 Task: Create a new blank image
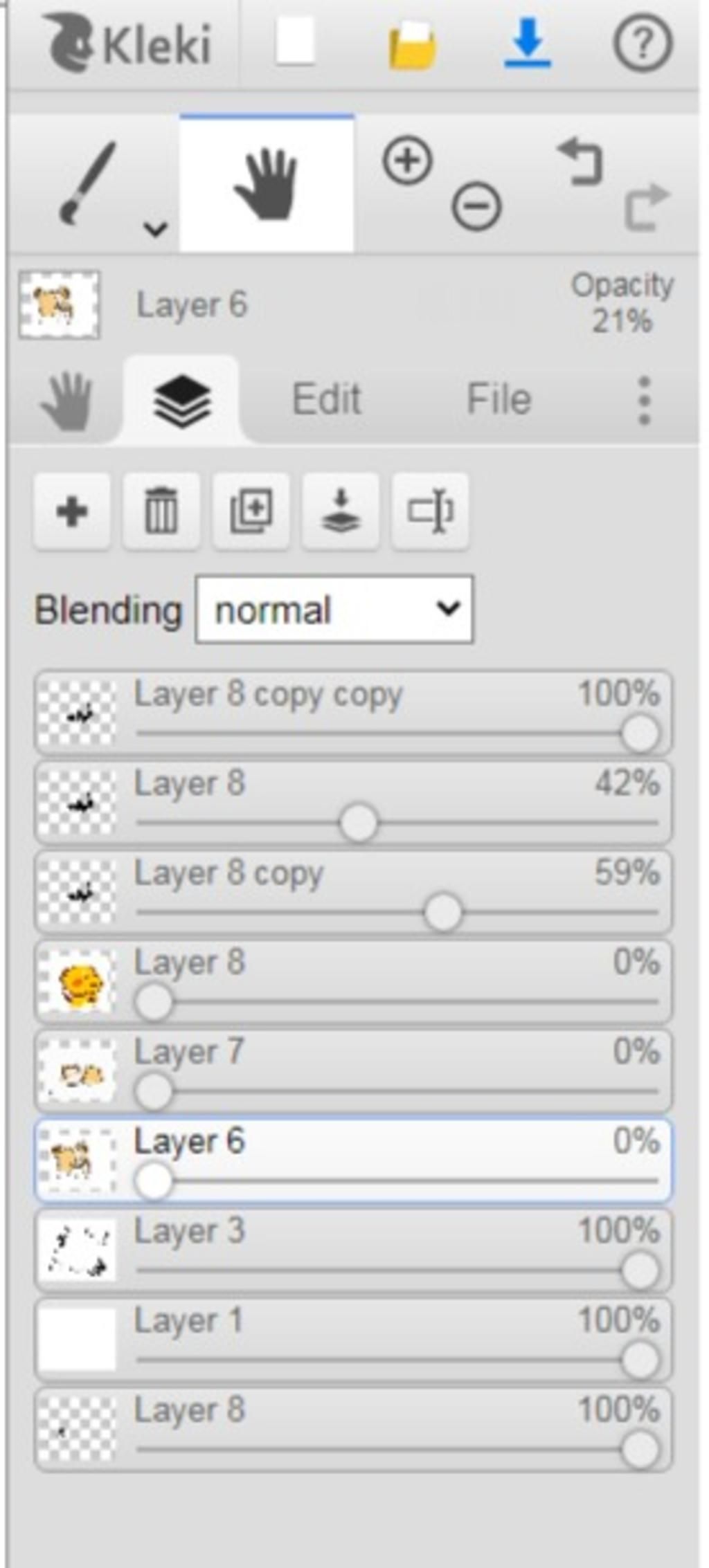296,43
